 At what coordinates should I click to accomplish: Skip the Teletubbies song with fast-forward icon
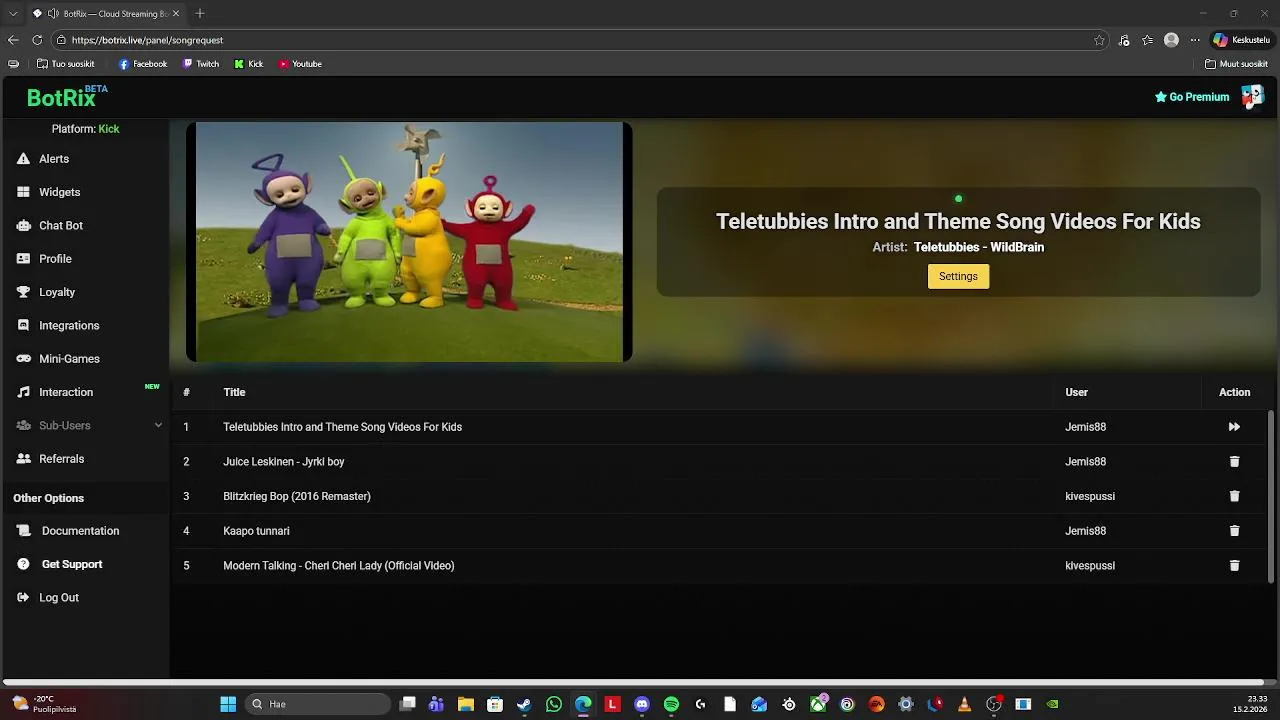[x=1234, y=427]
